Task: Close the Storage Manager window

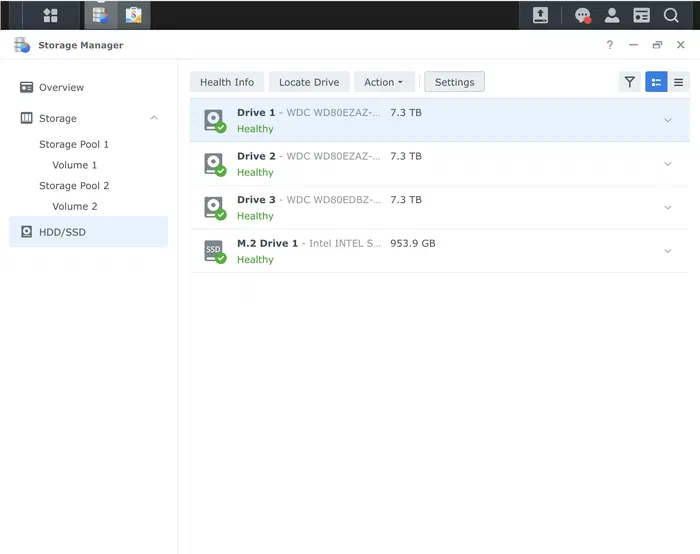Action: click(x=680, y=45)
